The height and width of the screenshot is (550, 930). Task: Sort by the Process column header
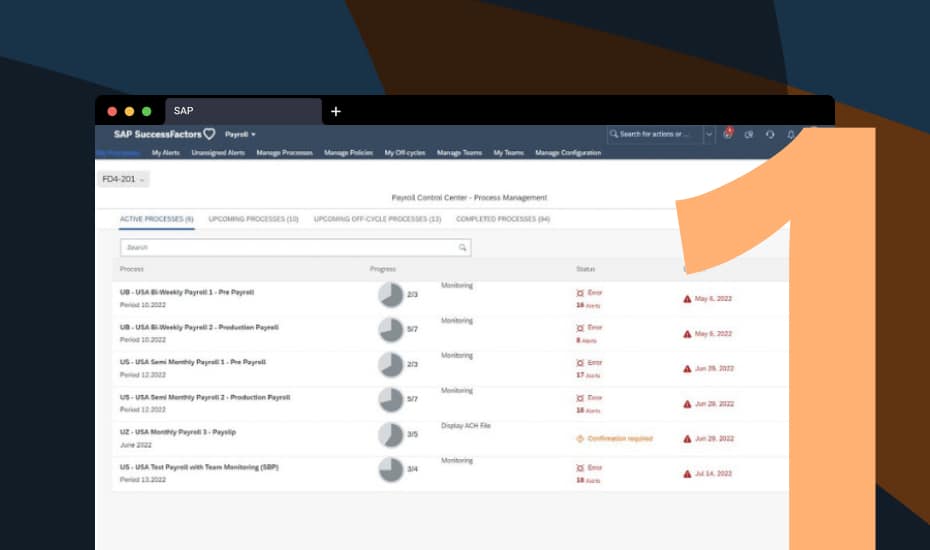(x=132, y=269)
